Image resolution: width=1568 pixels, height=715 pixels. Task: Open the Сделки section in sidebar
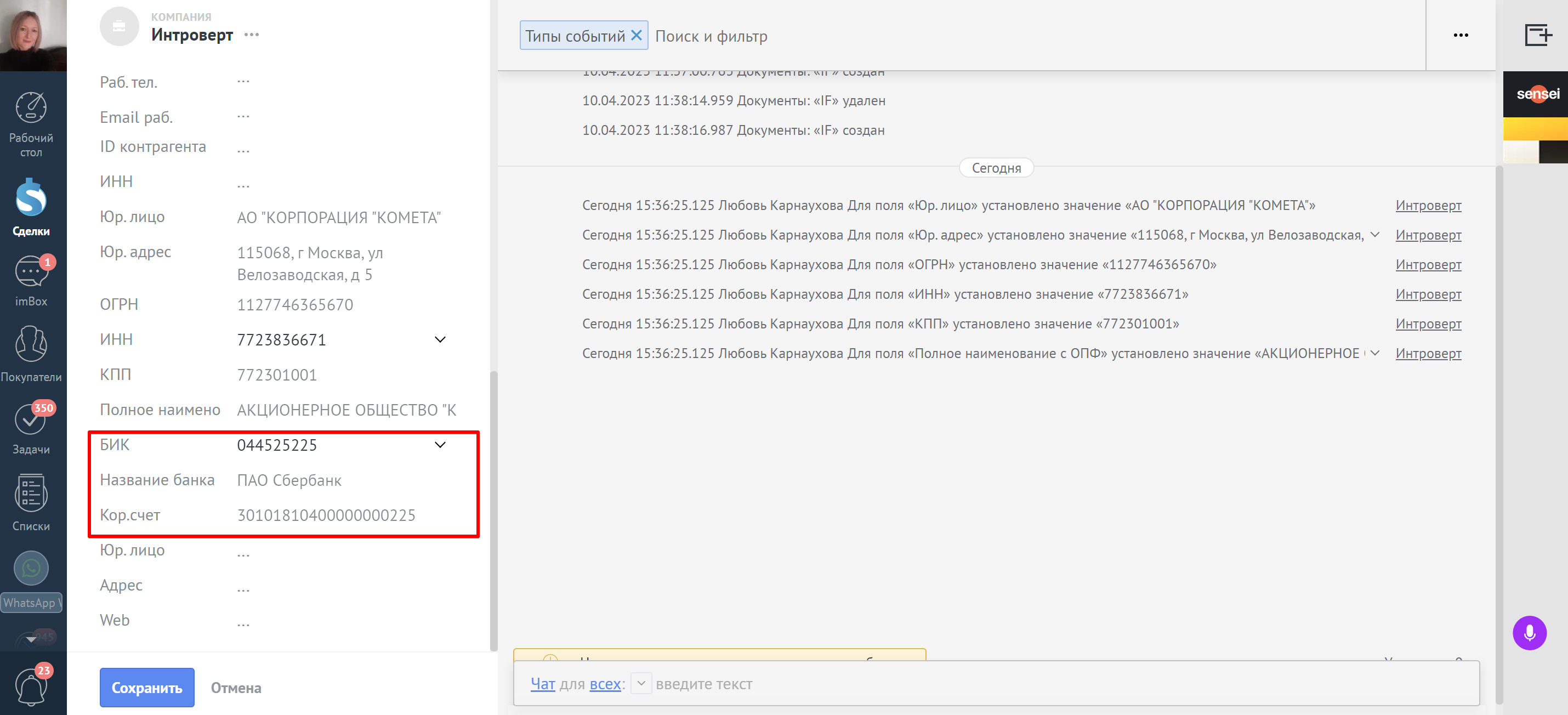click(x=31, y=207)
